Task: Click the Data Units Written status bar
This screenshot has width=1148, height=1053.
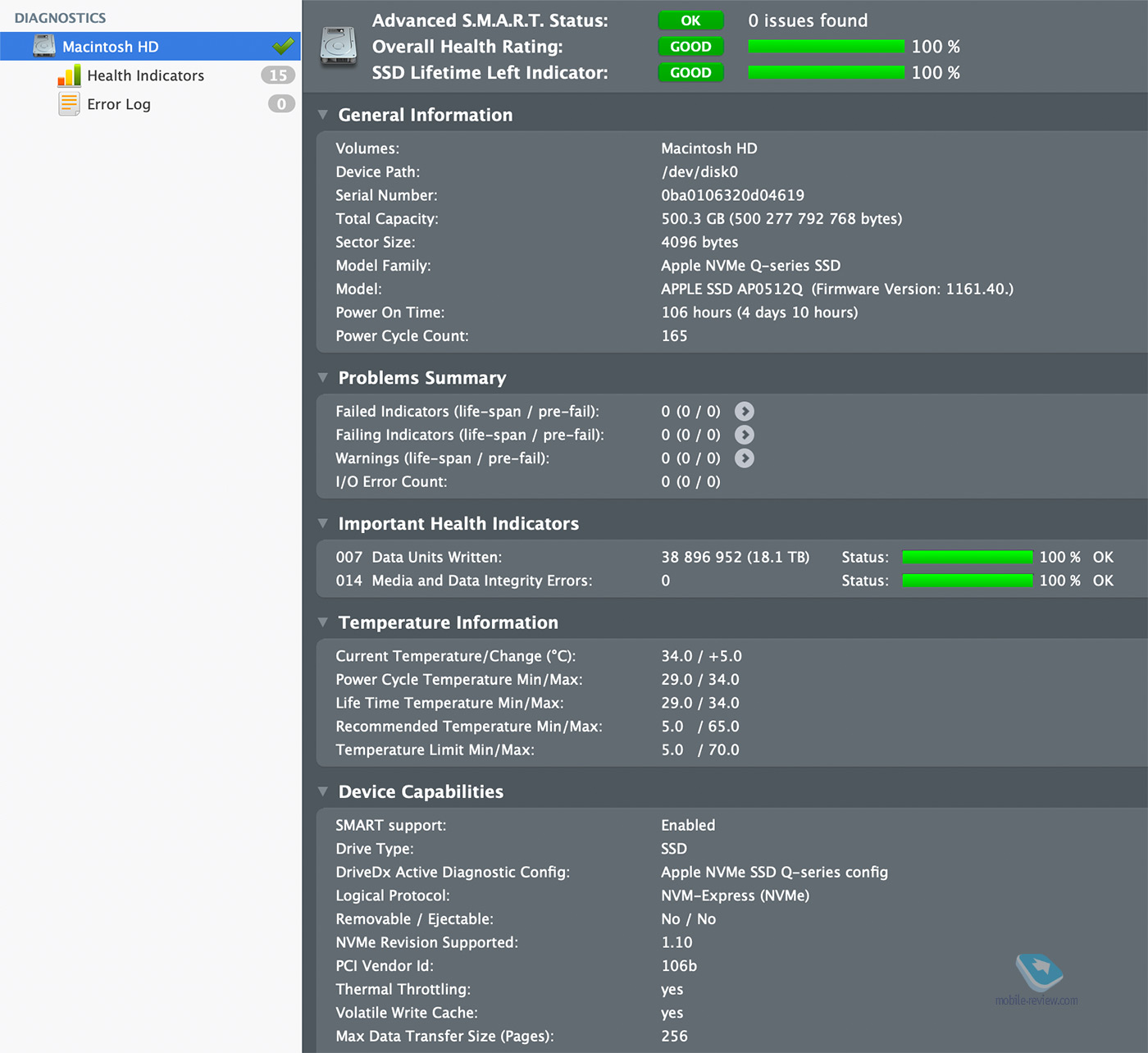Action: pos(967,558)
